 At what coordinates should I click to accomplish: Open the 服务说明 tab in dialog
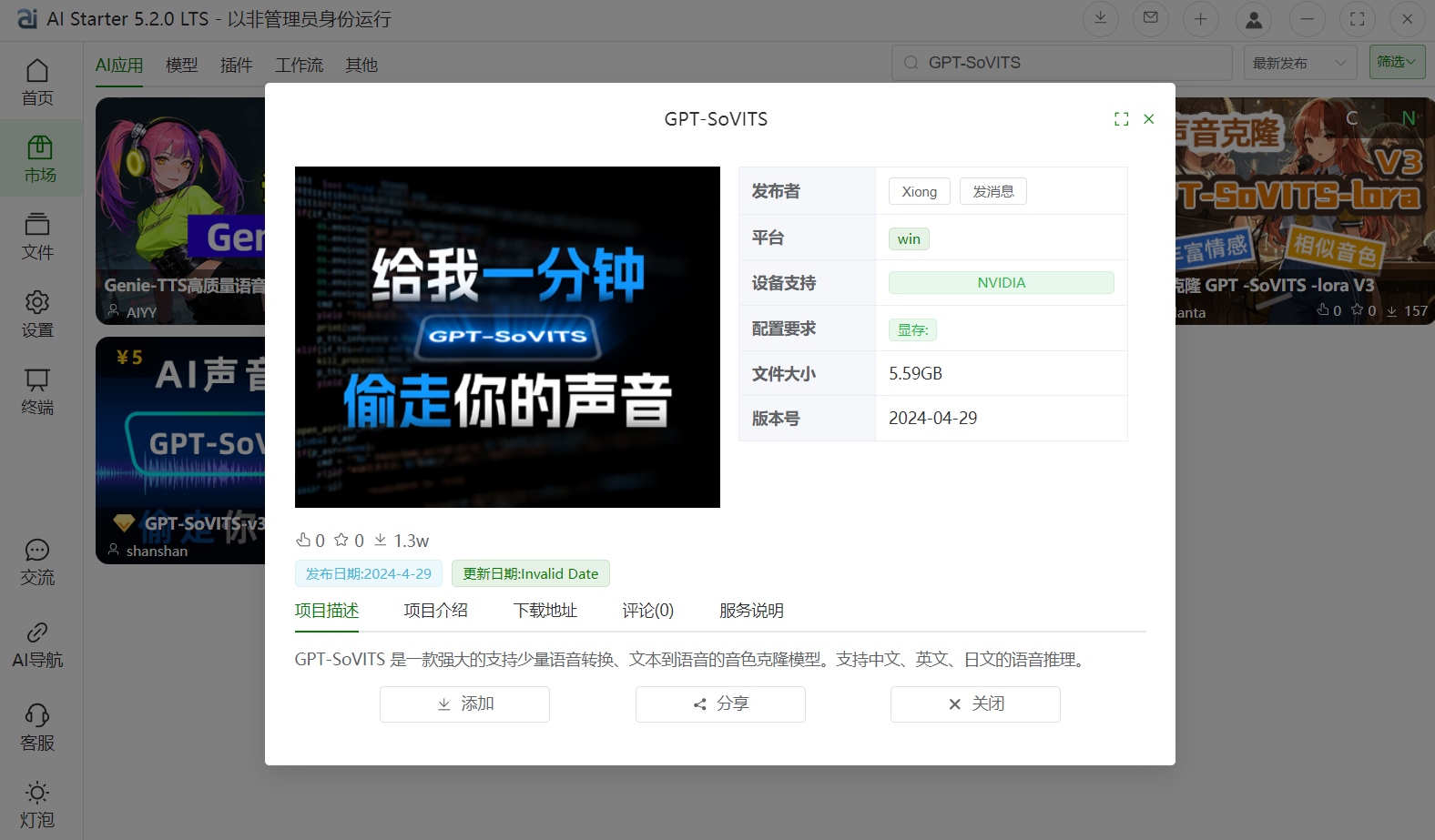coord(752,611)
